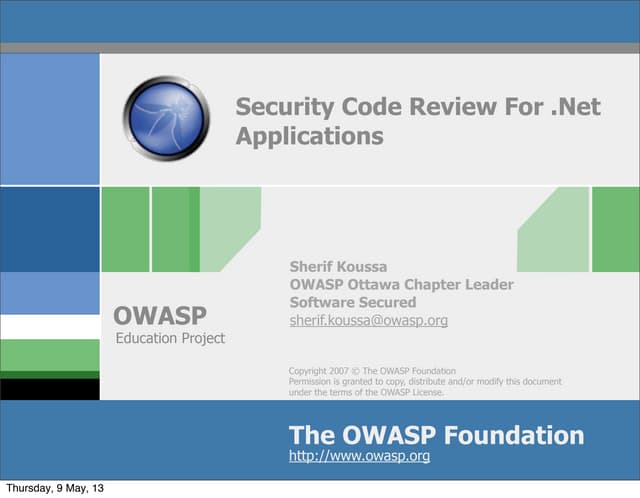
Task: Select the 'Copyright 2007 © The OWASP Foundation' line
Action: (x=372, y=371)
